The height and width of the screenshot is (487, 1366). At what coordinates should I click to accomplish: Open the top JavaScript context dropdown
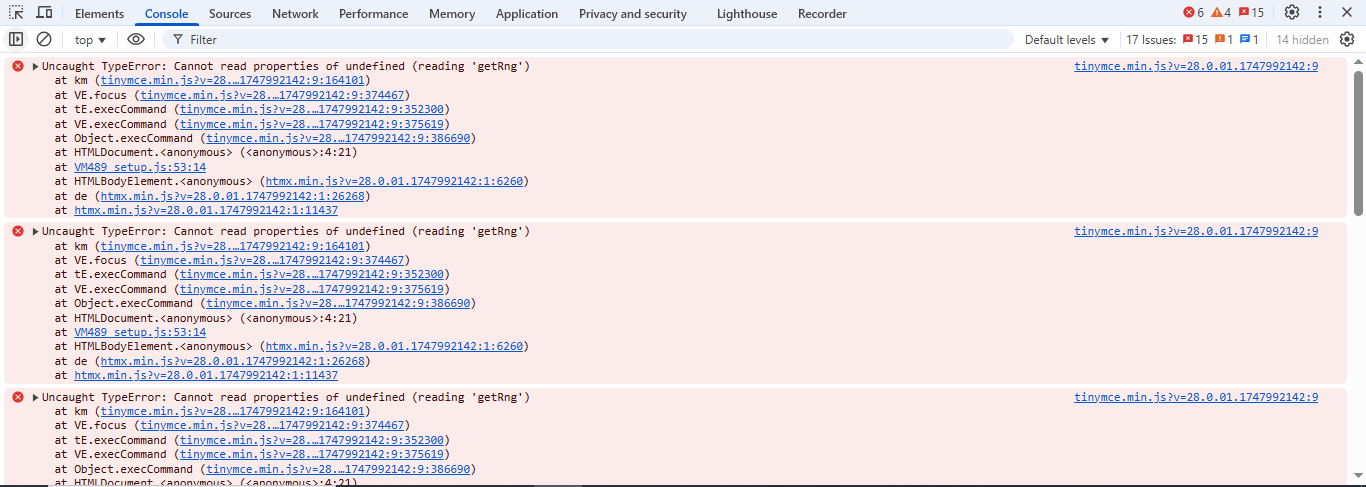tap(90, 40)
